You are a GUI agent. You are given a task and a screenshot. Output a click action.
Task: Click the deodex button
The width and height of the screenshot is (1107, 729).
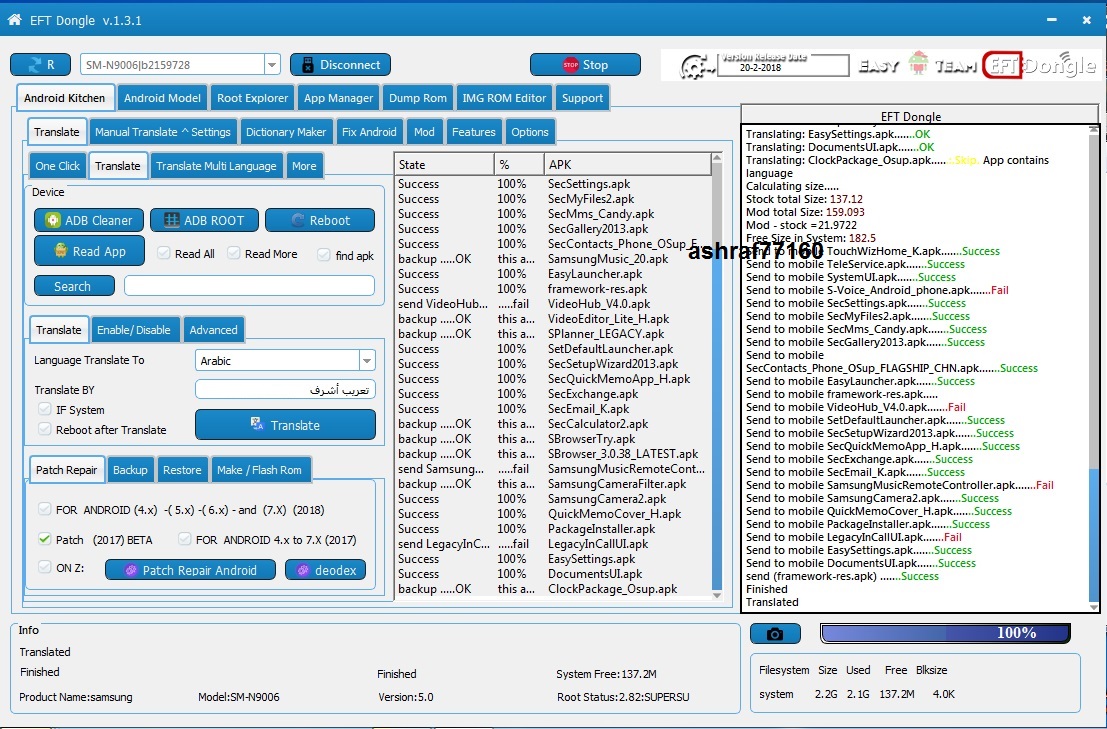click(325, 570)
